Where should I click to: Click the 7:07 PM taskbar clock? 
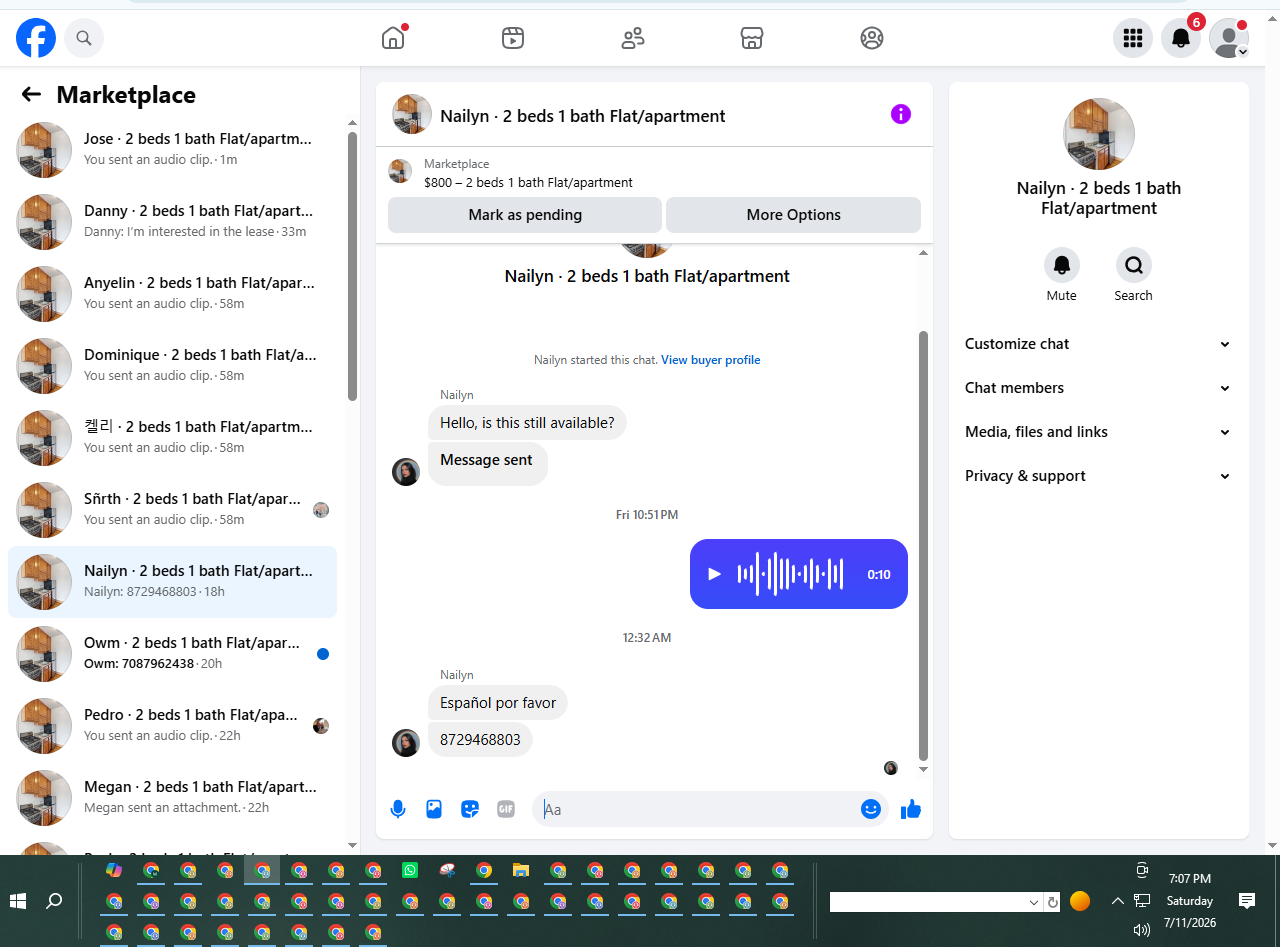coord(1190,879)
